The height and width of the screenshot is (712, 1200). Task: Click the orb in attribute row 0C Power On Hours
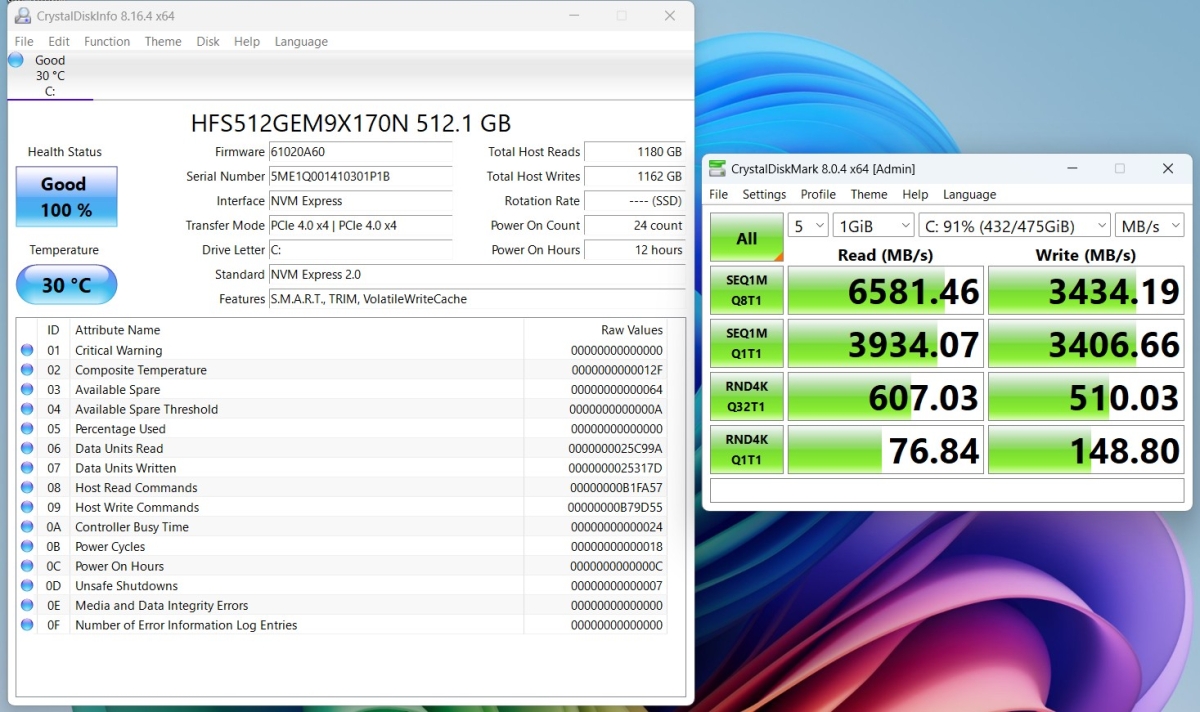click(x=27, y=566)
